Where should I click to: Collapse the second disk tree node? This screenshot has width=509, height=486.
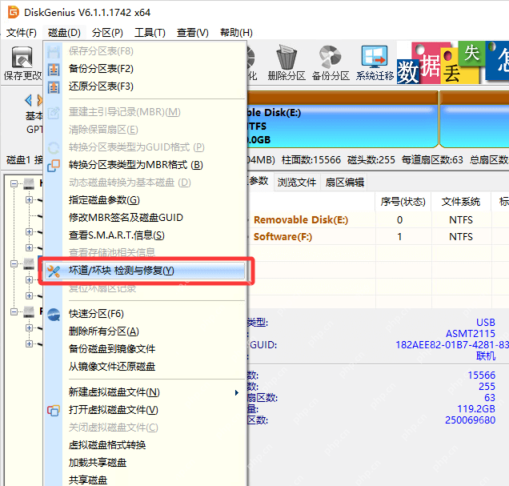pos(14,264)
